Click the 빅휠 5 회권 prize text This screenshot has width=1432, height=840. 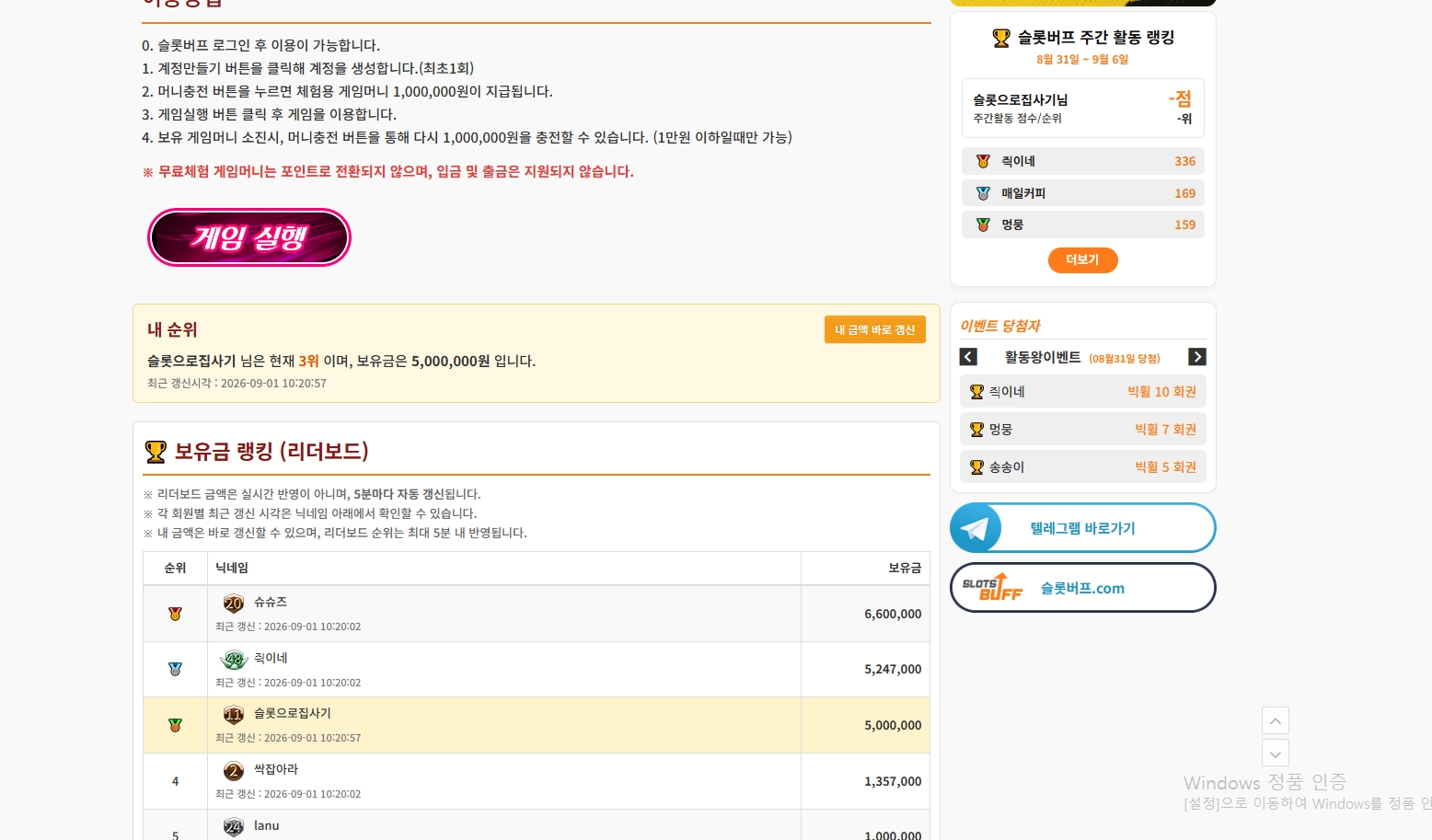pos(1165,467)
